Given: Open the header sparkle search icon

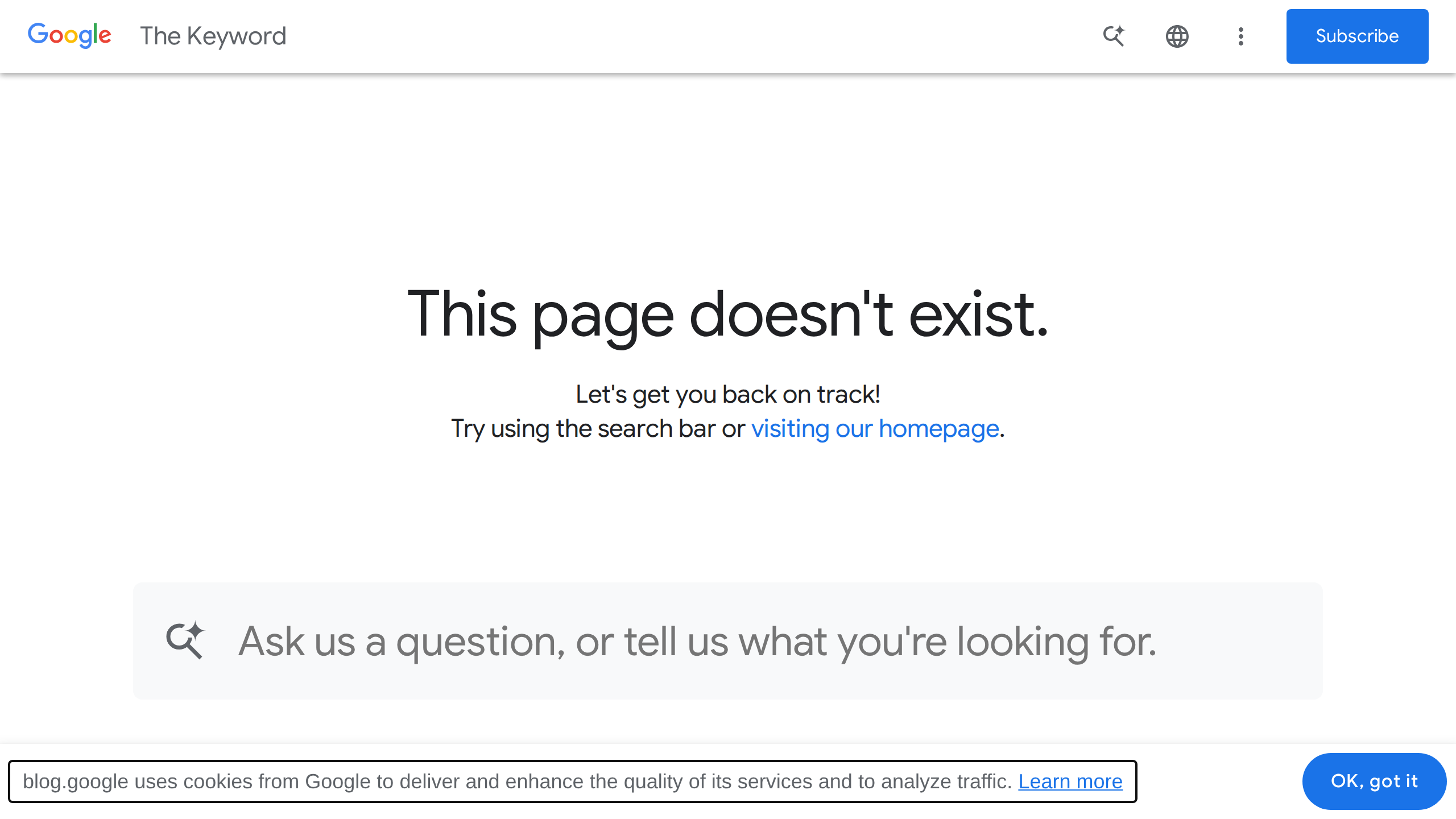Looking at the screenshot, I should click(1114, 36).
